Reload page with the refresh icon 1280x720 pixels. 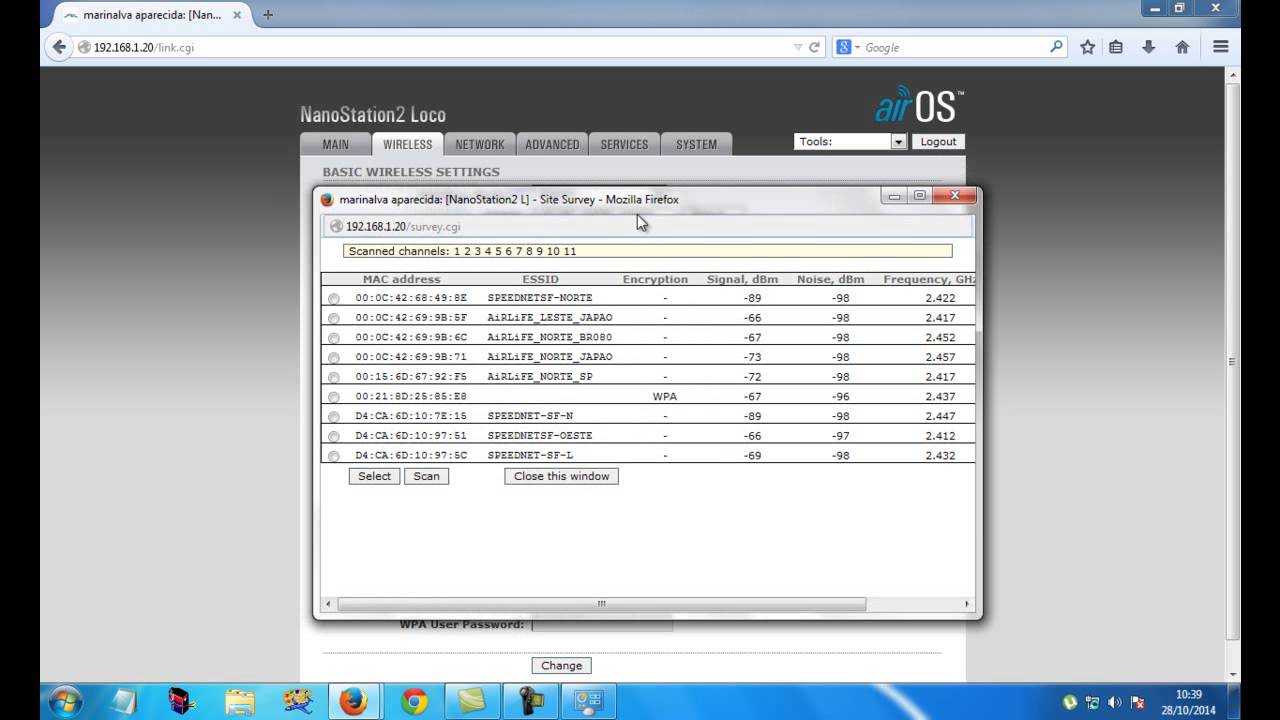pyautogui.click(x=815, y=47)
